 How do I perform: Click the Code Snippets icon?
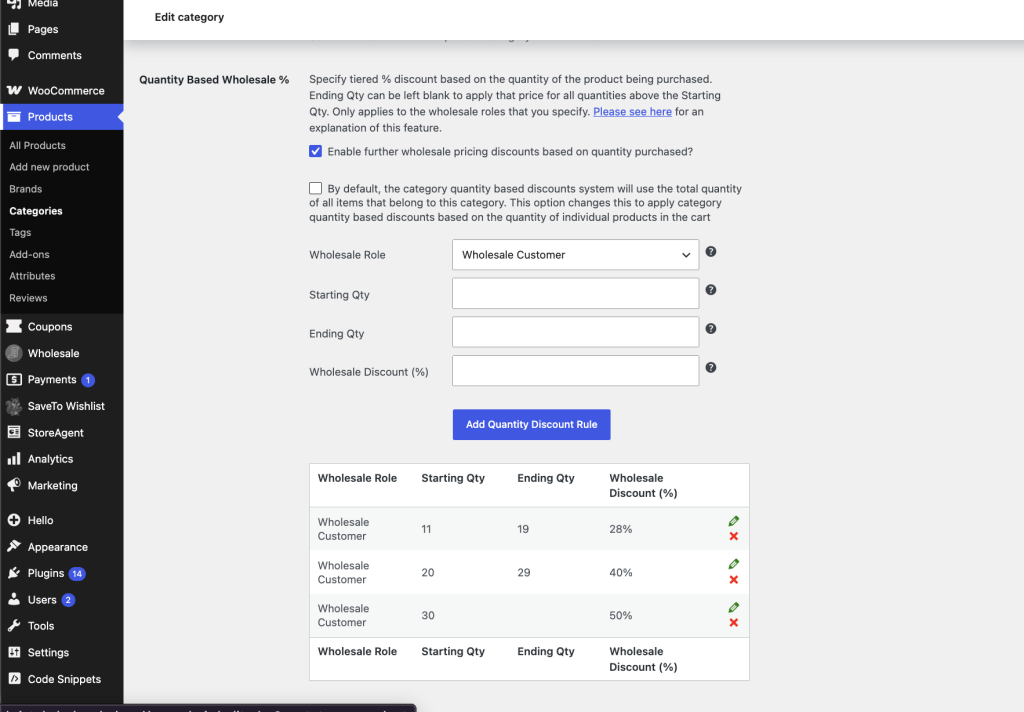pos(14,679)
